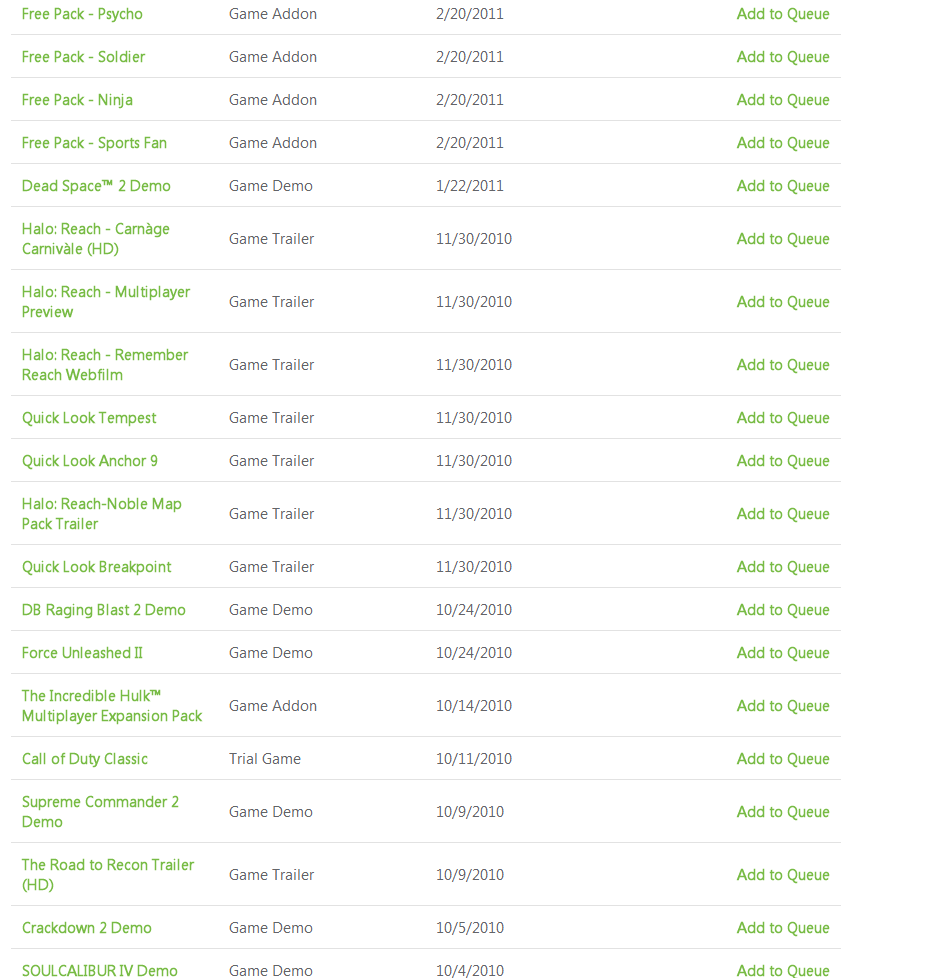Select the 1/22/2011 date cell
Screen dimensions: 948x978
coord(470,186)
